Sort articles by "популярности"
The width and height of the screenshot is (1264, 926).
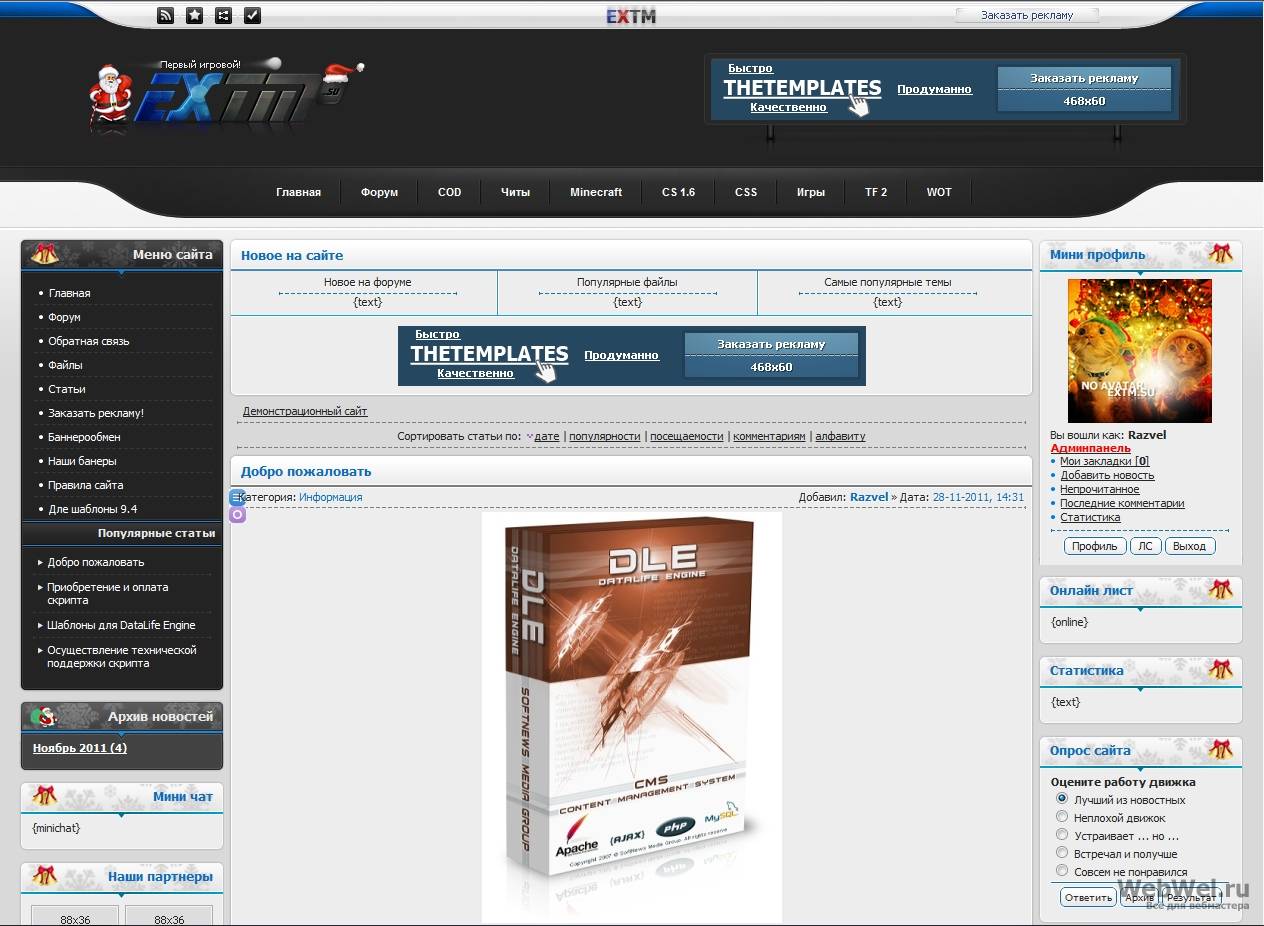(605, 436)
